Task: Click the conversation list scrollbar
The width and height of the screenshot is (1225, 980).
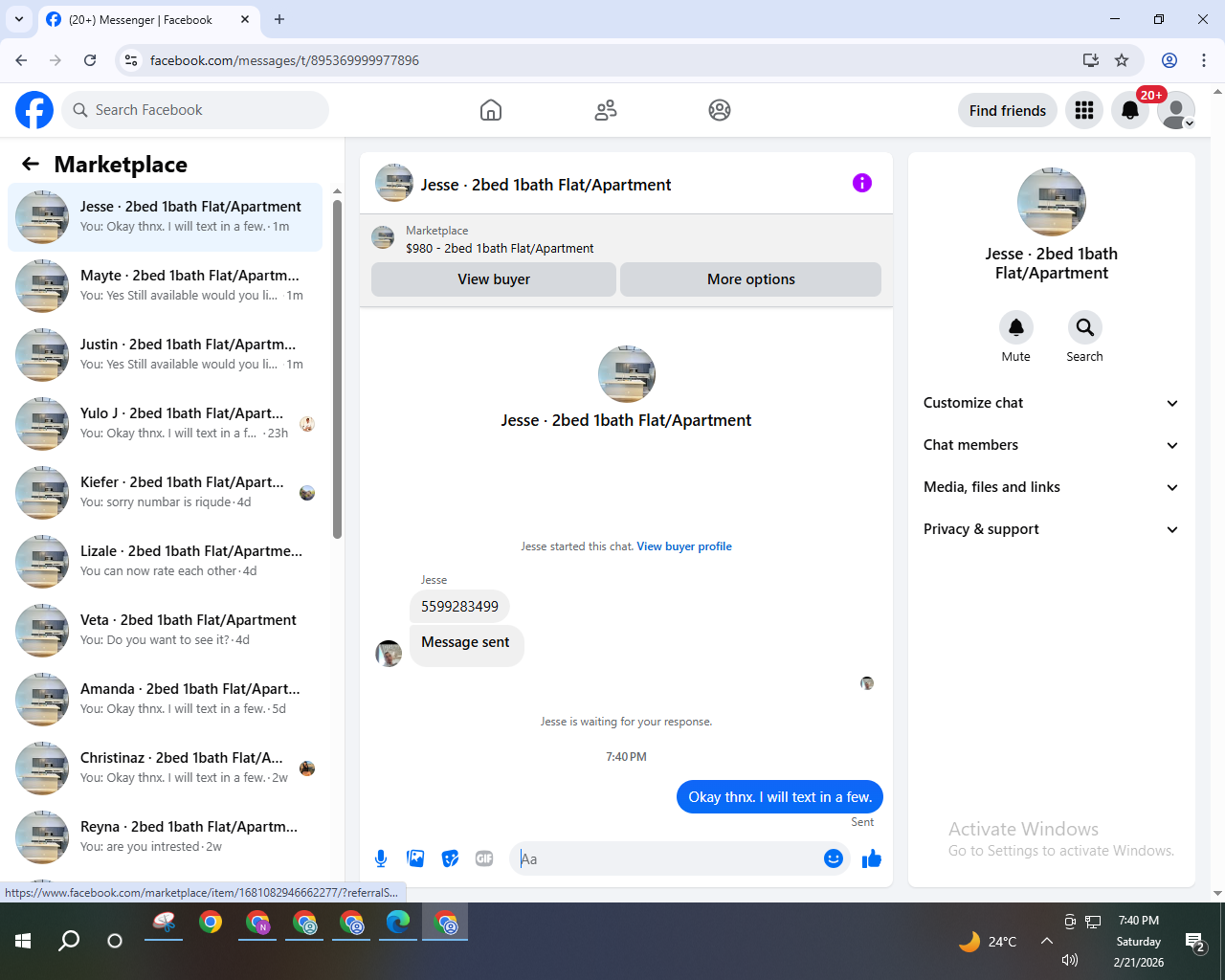Action: [x=337, y=368]
